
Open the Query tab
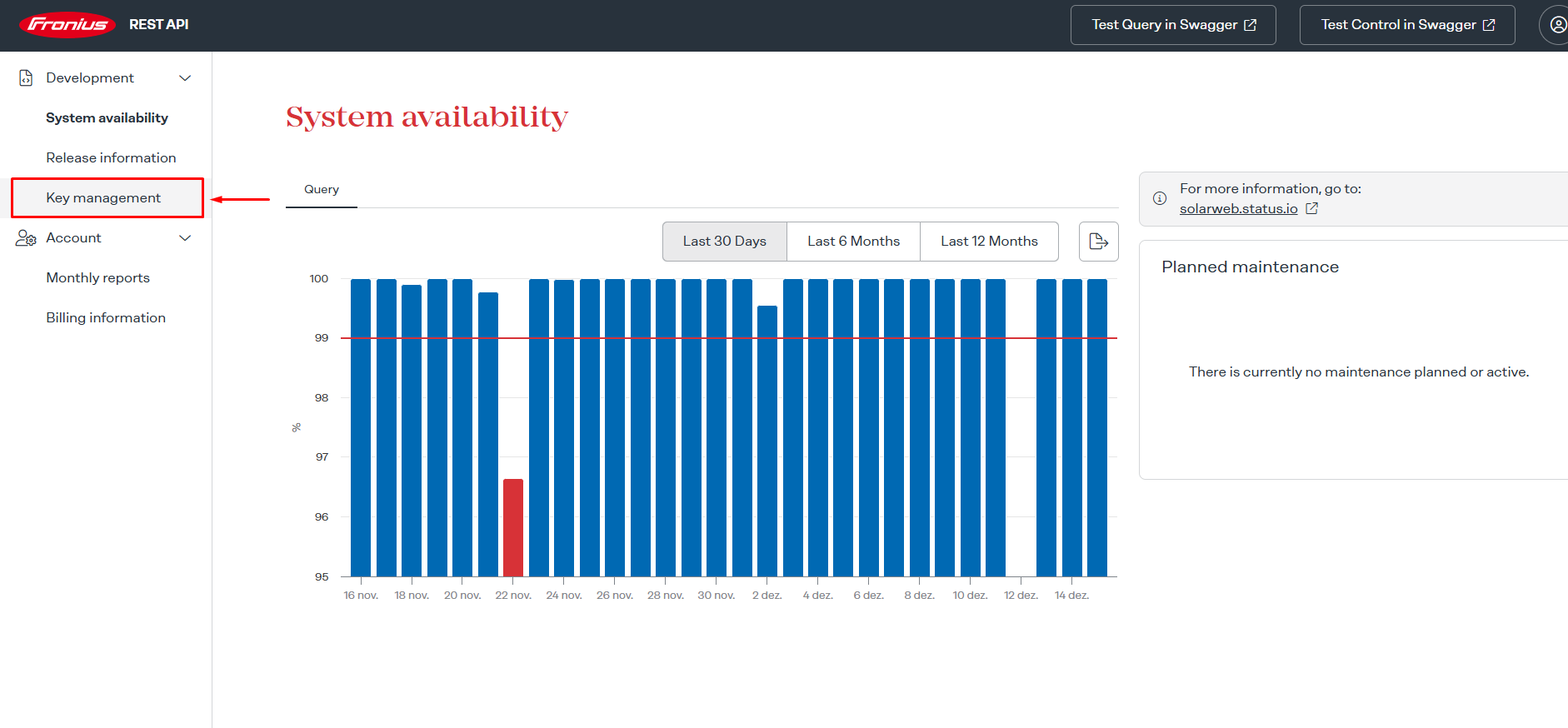coord(322,190)
